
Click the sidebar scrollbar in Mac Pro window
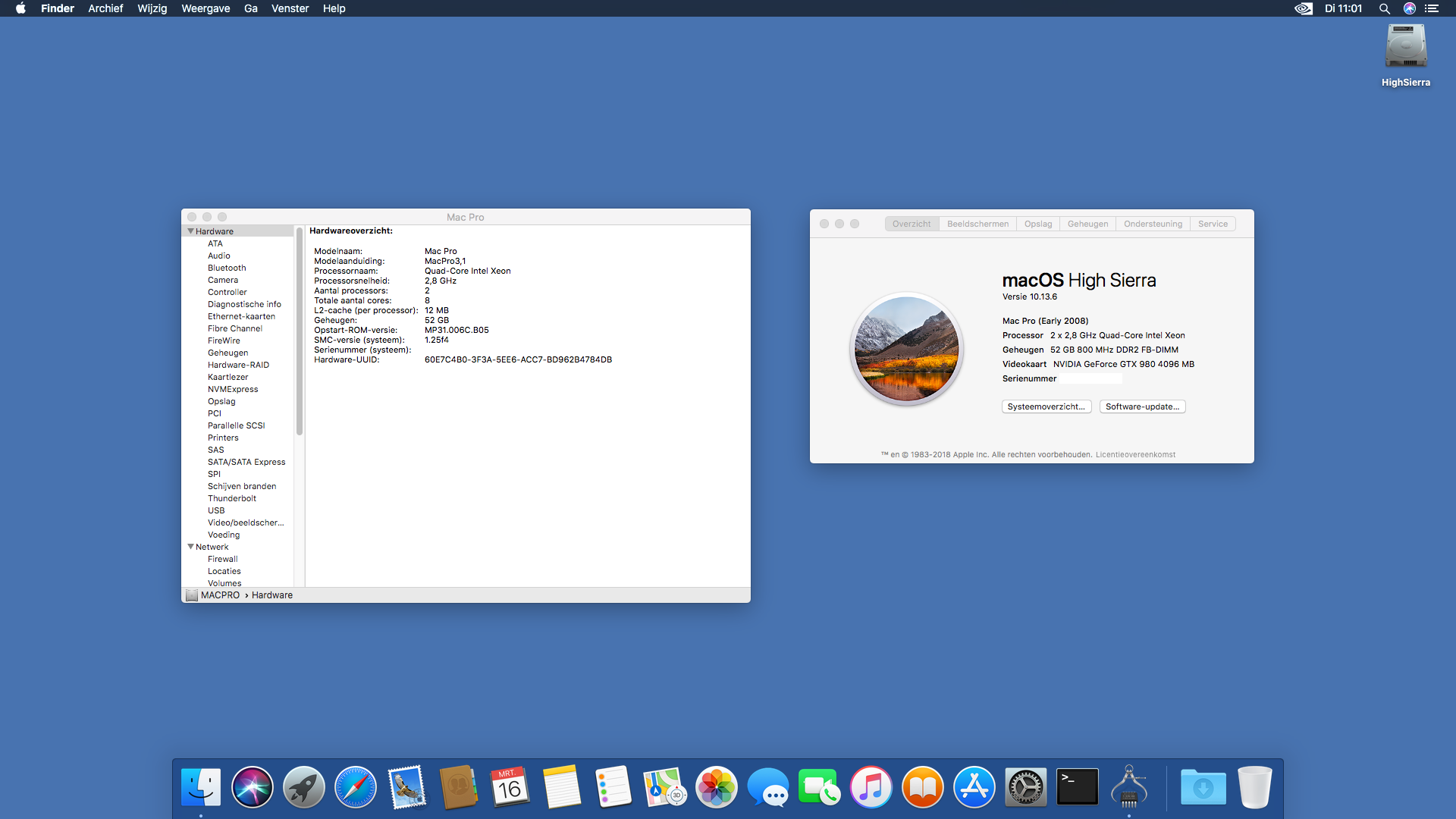tap(300, 331)
